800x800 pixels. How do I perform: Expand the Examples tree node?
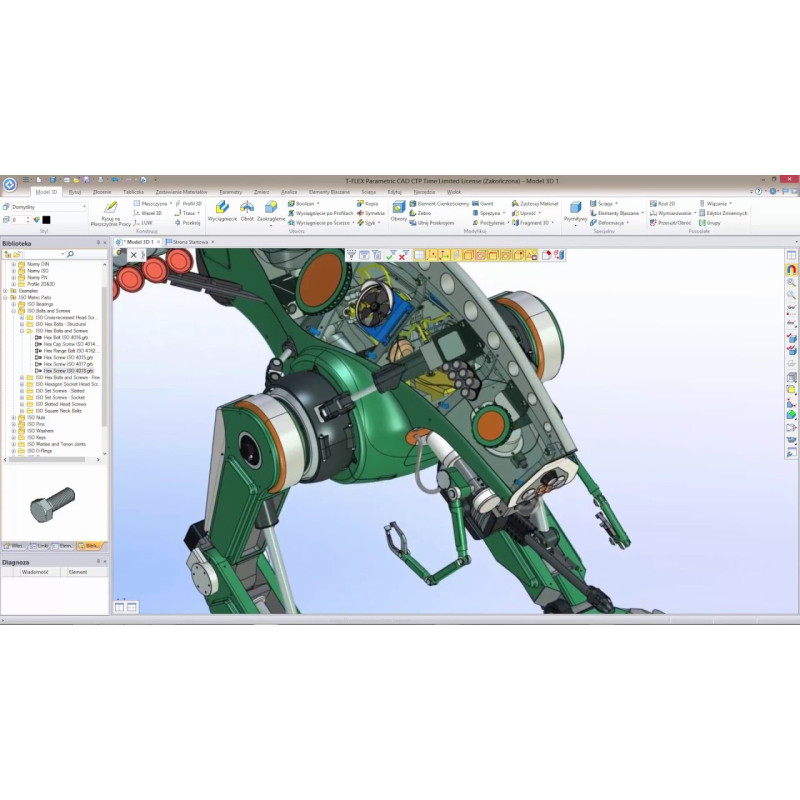(6, 291)
